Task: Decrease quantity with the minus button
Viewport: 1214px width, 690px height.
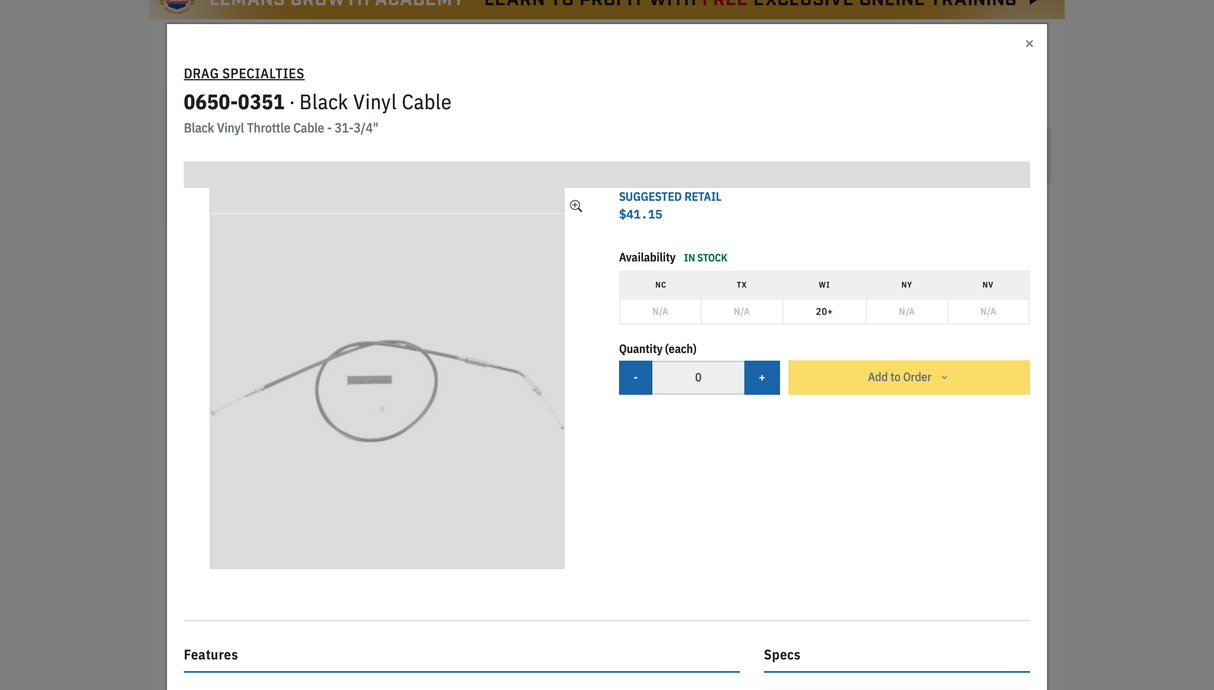Action: (x=635, y=377)
